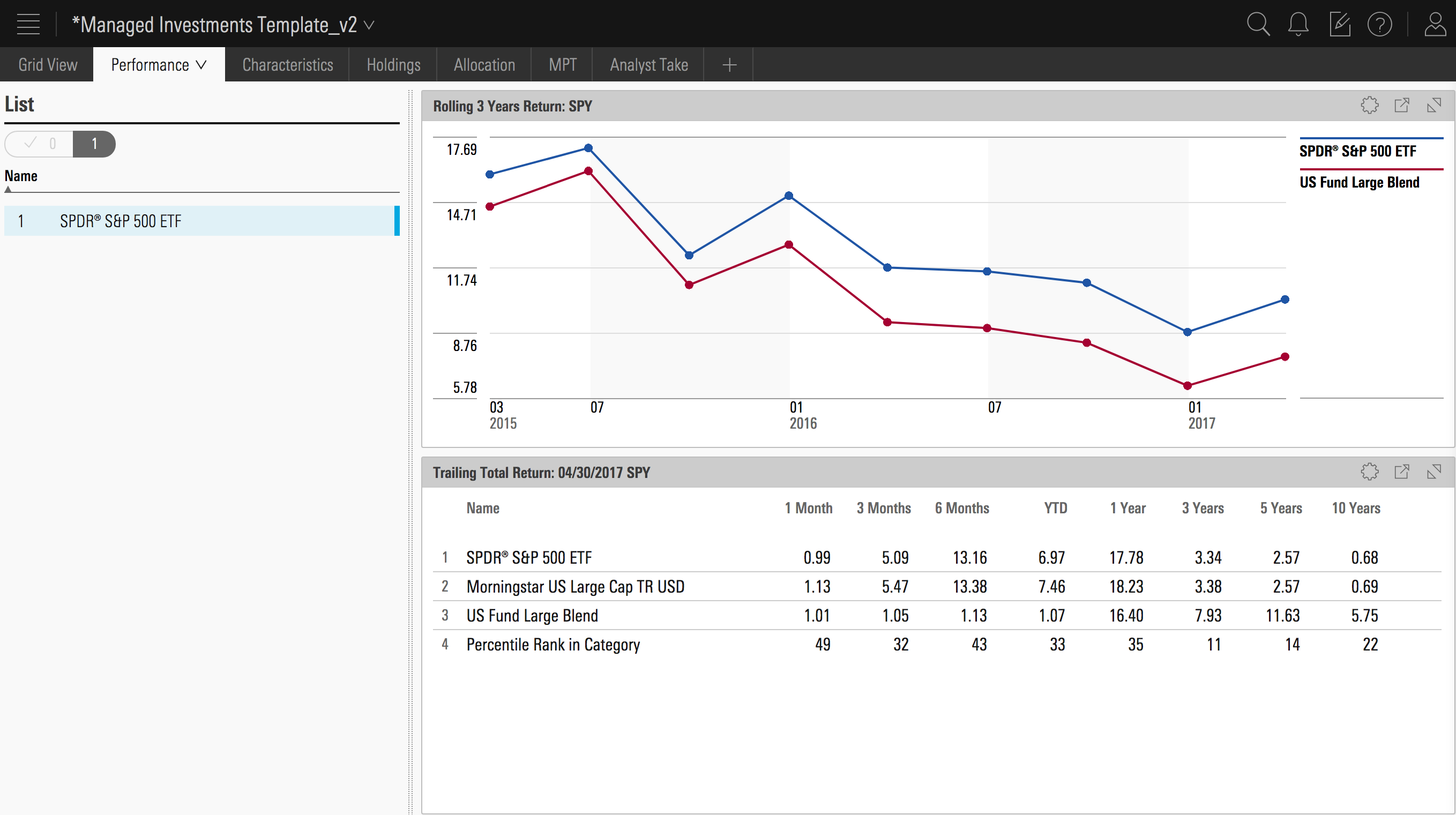Open the user profile icon
This screenshot has height=815, width=1456.
1435,24
